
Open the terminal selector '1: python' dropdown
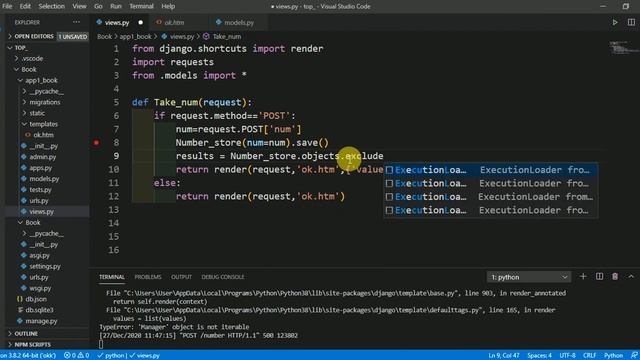[529, 277]
